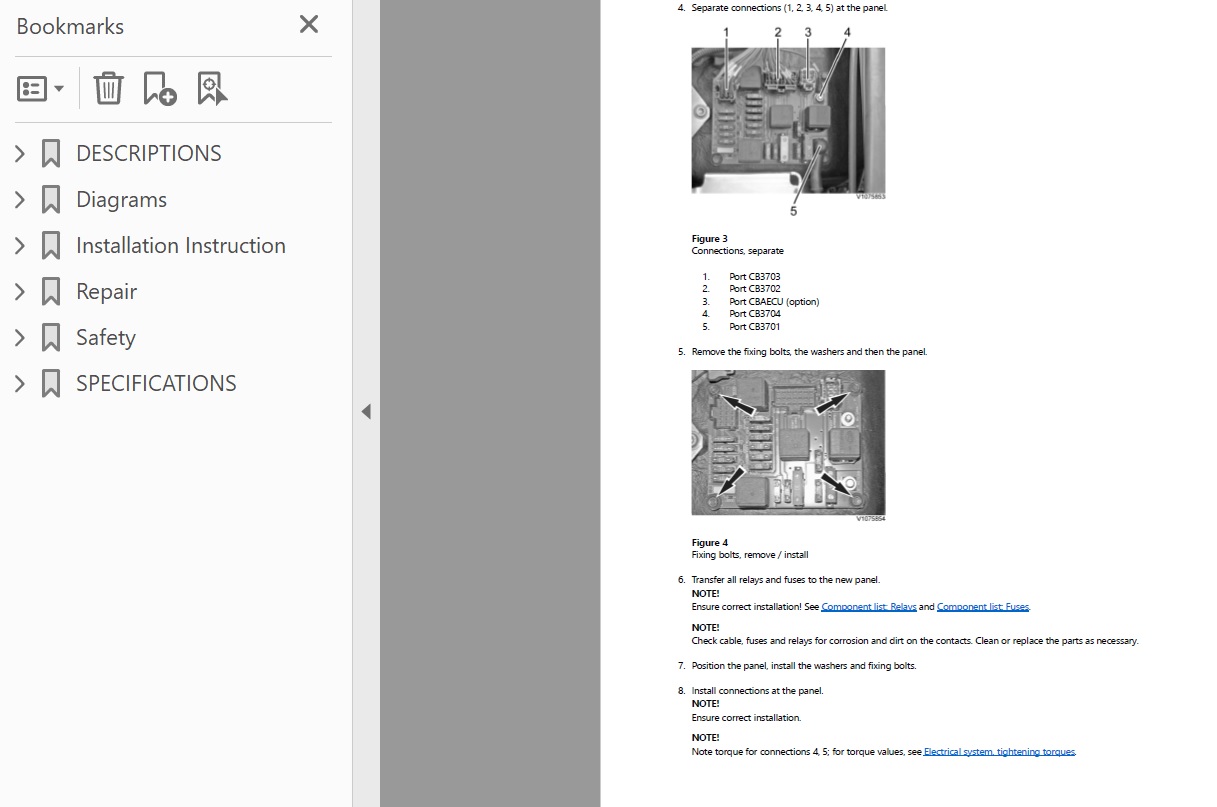Collapse the navigation pane with the arrow
1217x807 pixels.
[x=366, y=411]
